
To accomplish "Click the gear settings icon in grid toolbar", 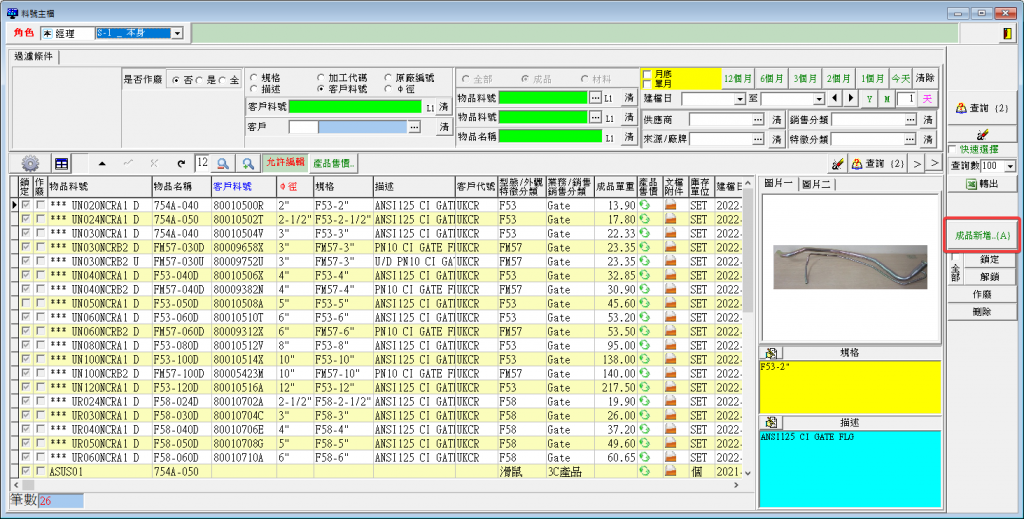I will (30, 163).
